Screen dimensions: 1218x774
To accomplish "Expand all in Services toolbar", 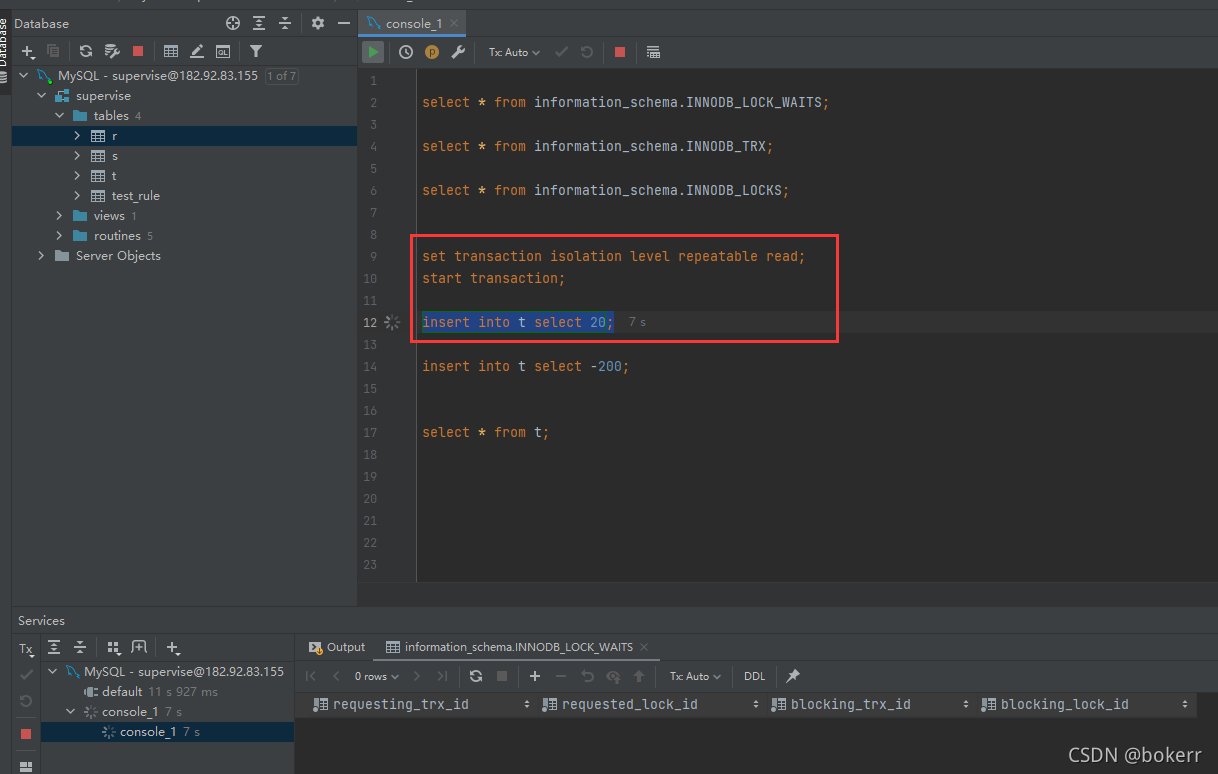I will point(54,648).
